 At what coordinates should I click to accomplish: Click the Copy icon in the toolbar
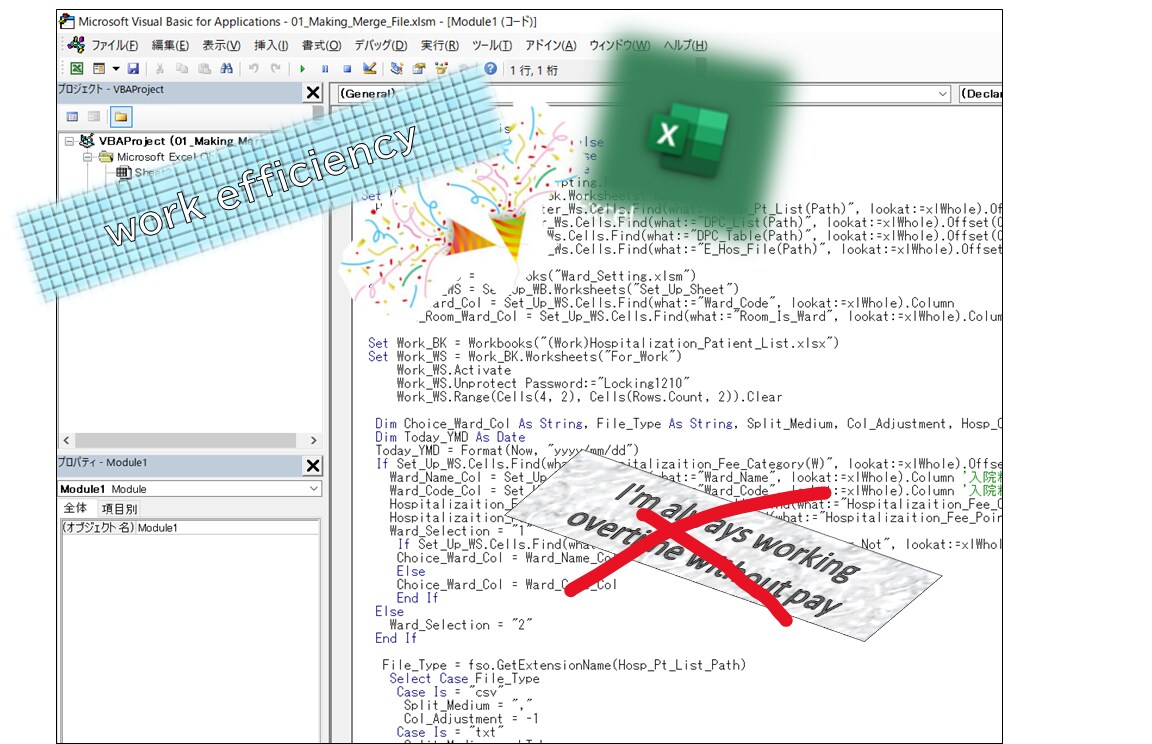tap(182, 68)
